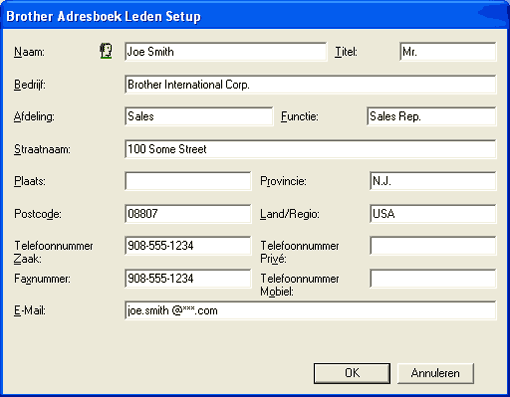
Task: Confirm the dialog with the OK button
Action: [352, 373]
